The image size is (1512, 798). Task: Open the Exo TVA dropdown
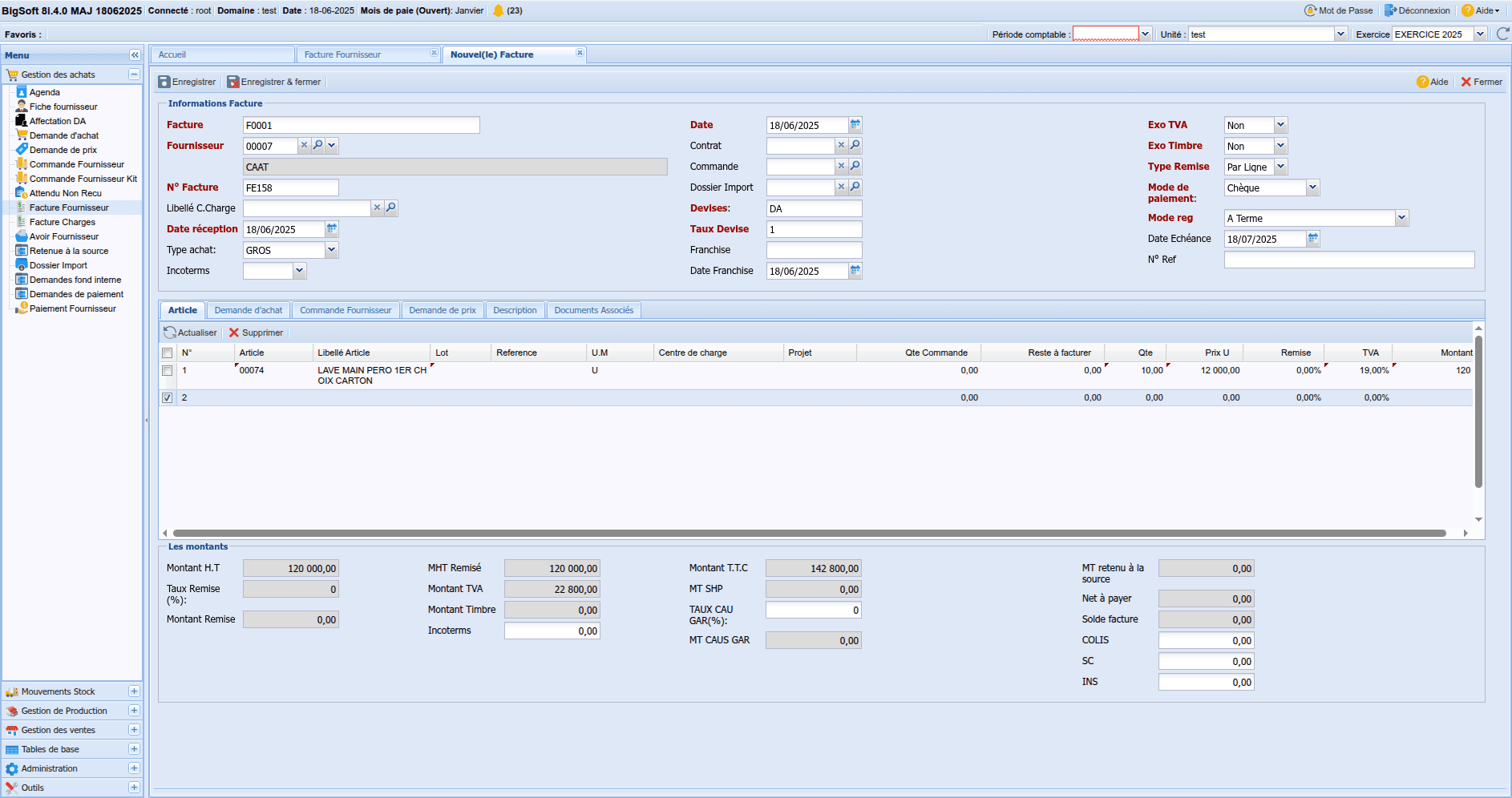point(1280,125)
